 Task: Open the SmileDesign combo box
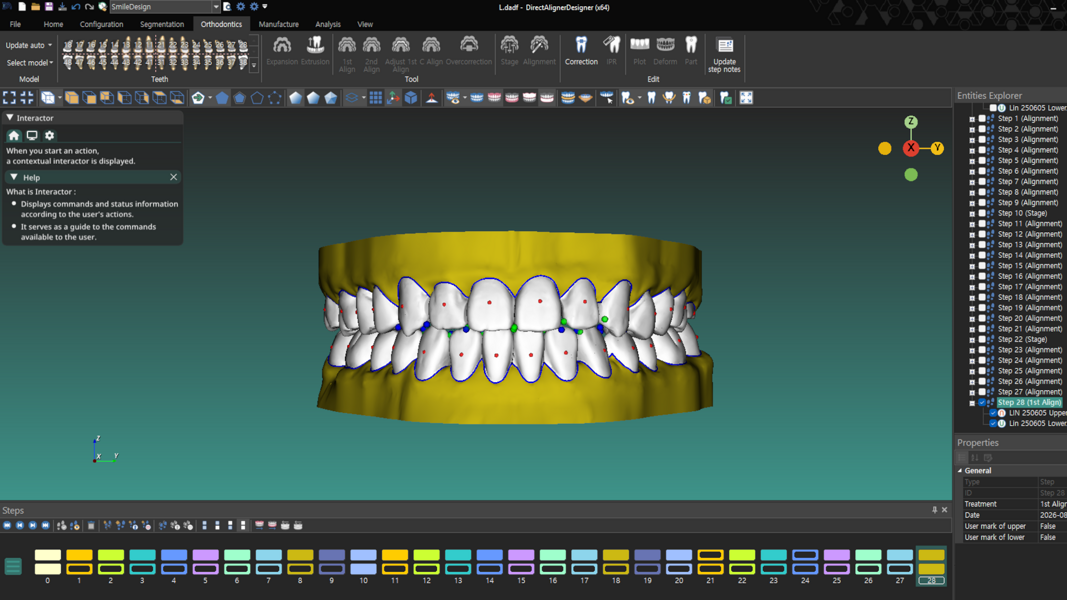(x=165, y=7)
